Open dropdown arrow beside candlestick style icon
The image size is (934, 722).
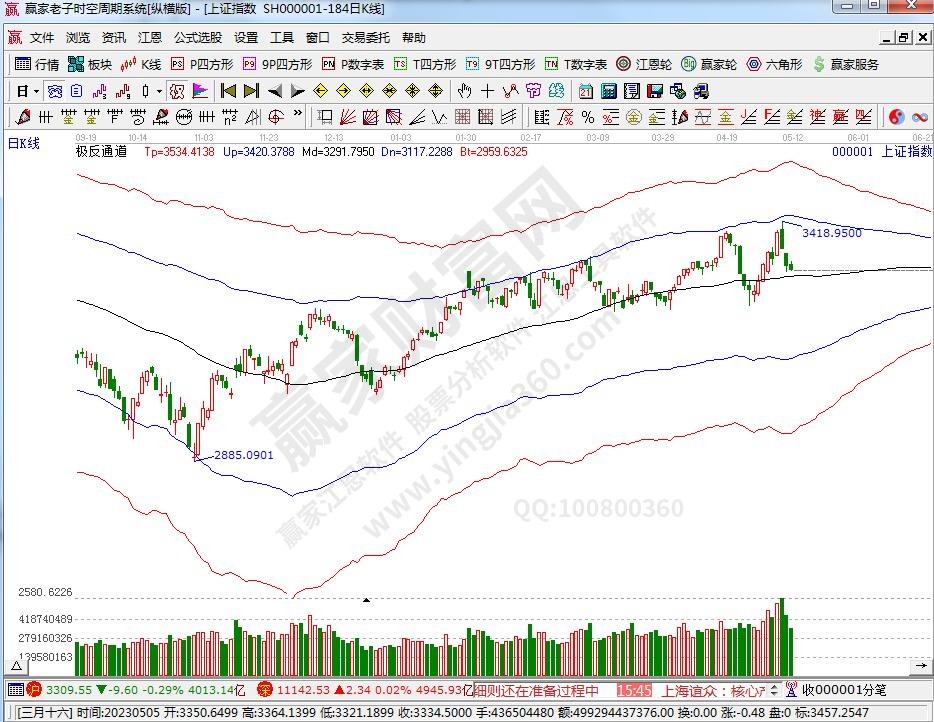coord(158,91)
